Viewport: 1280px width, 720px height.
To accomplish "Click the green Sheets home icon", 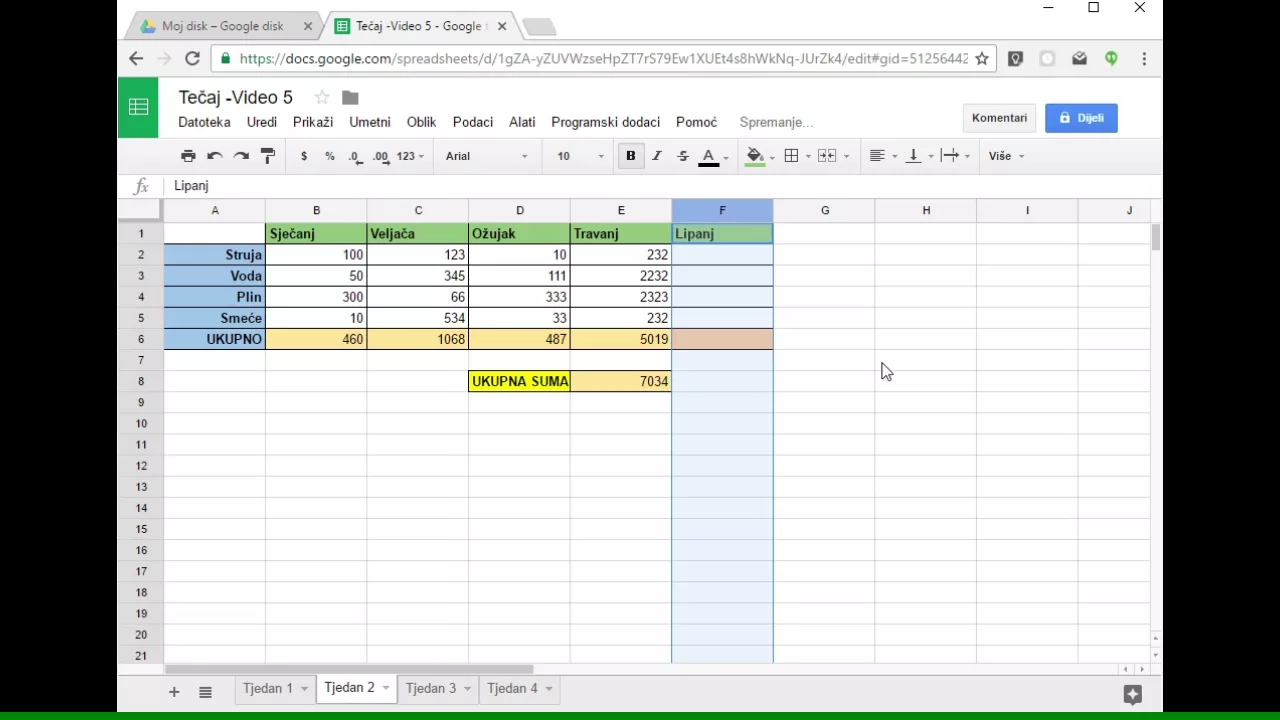I will (x=138, y=106).
